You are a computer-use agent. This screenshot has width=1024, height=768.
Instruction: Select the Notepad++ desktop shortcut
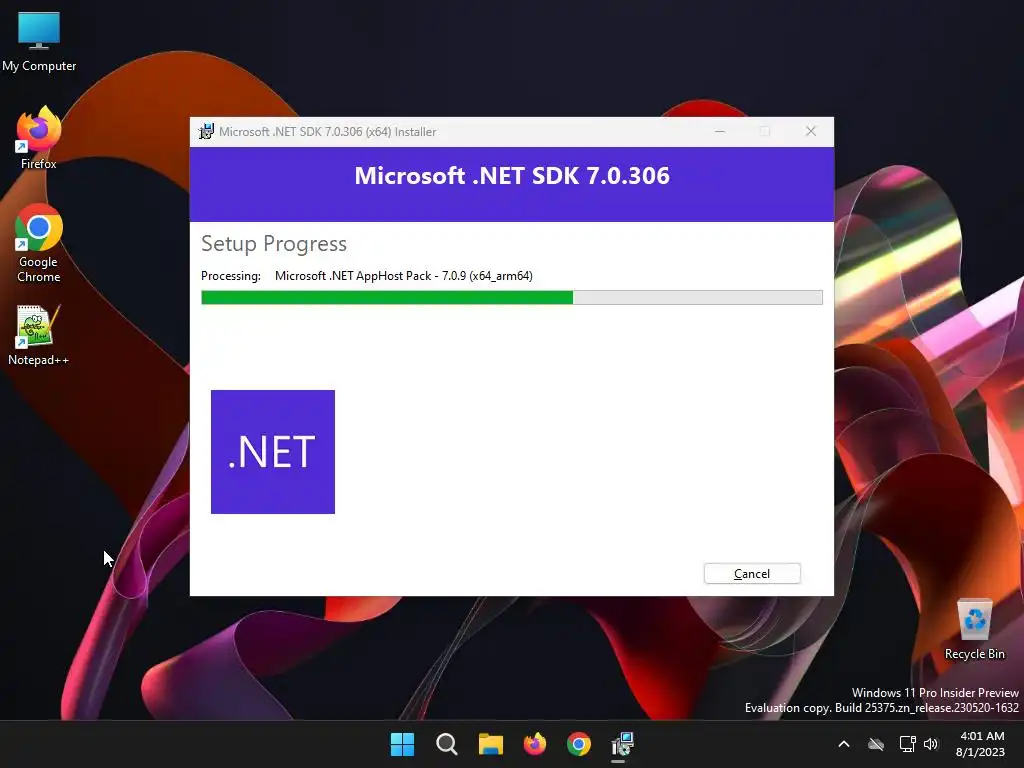[39, 336]
